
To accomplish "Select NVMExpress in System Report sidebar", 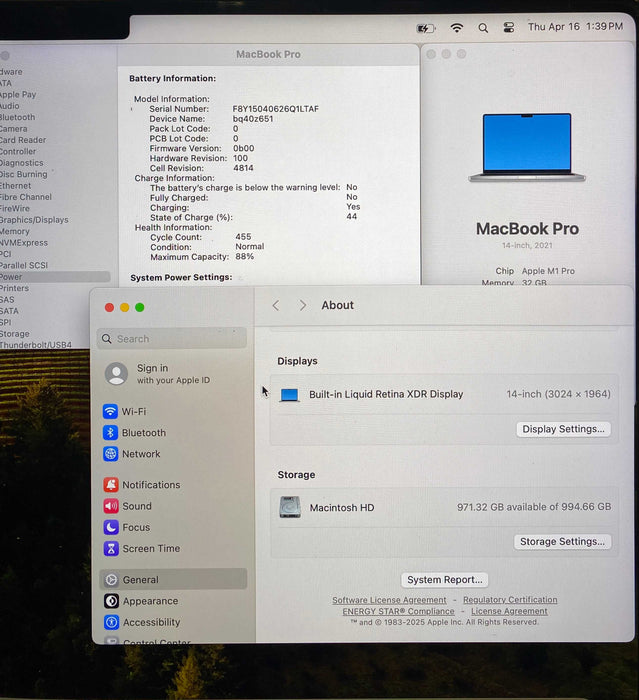I will pyautogui.click(x=24, y=242).
